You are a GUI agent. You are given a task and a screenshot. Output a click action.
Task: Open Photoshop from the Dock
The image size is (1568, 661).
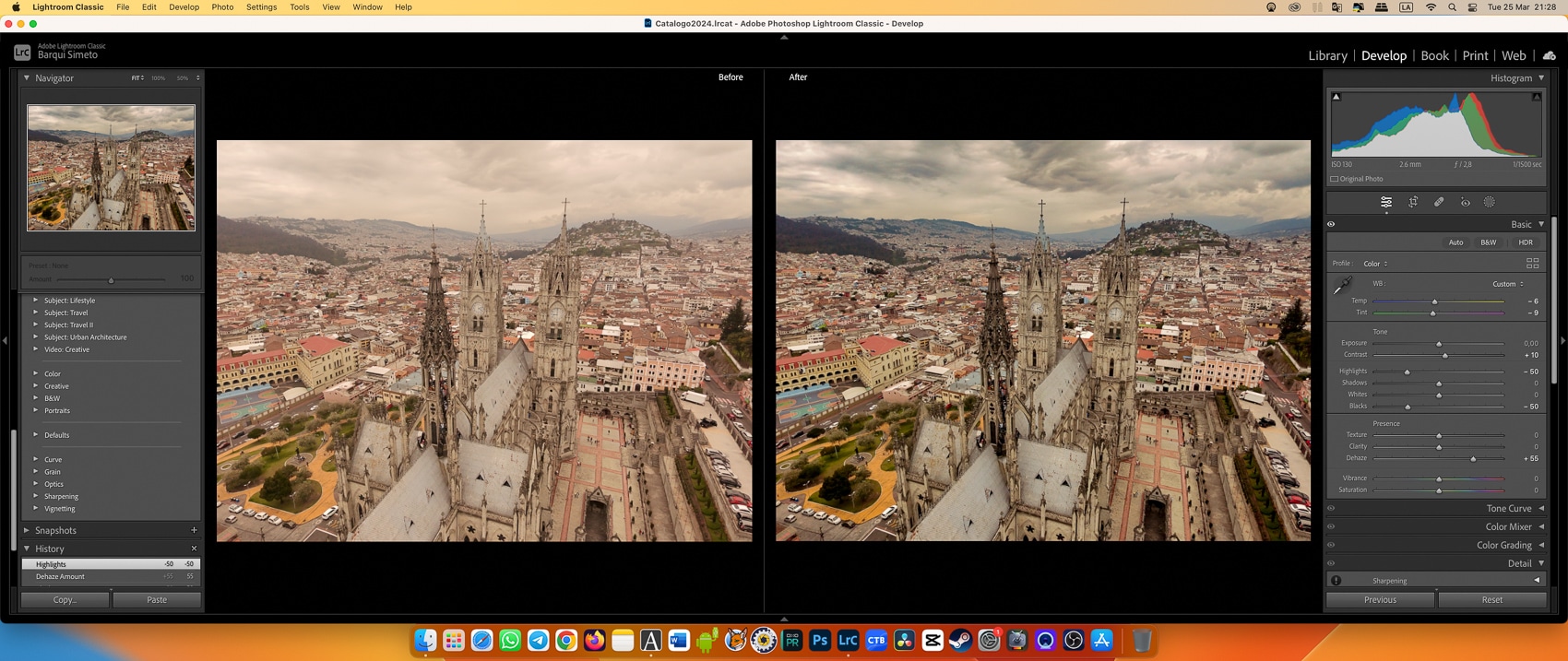click(820, 640)
